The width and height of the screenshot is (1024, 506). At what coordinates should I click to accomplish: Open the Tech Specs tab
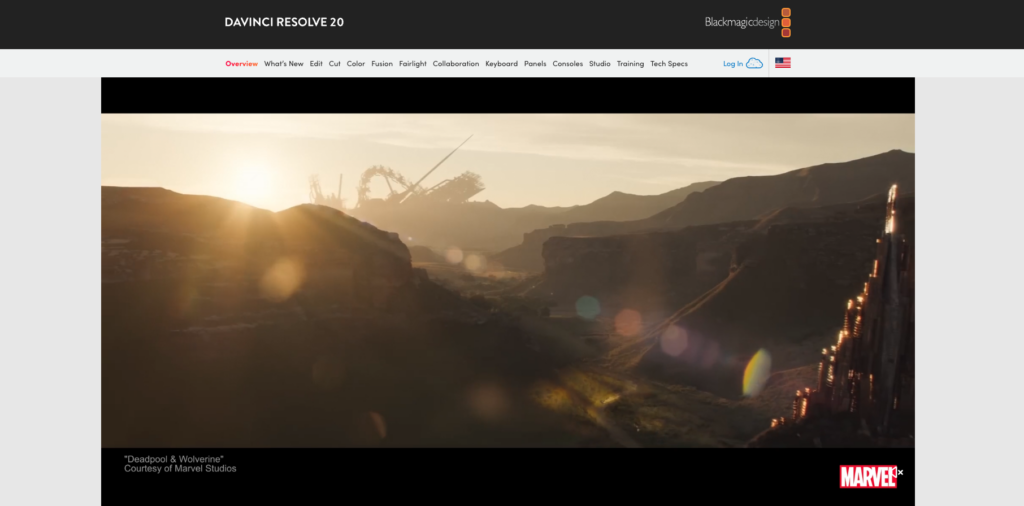(x=669, y=64)
